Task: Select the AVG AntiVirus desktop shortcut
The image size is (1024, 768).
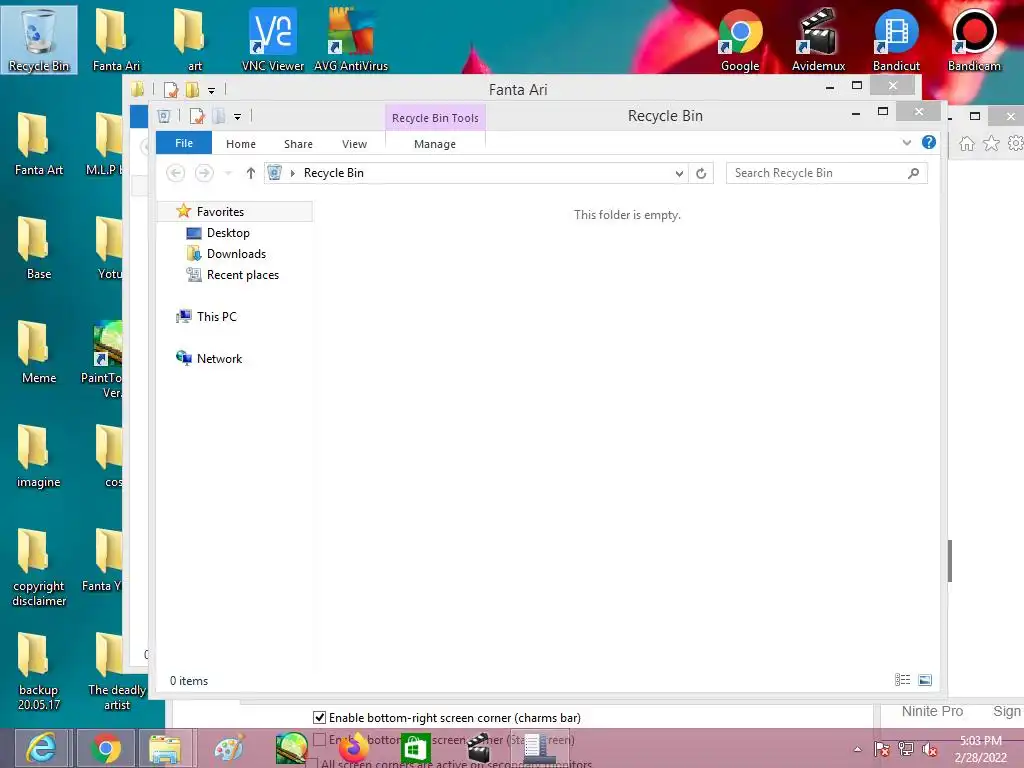Action: tap(351, 39)
